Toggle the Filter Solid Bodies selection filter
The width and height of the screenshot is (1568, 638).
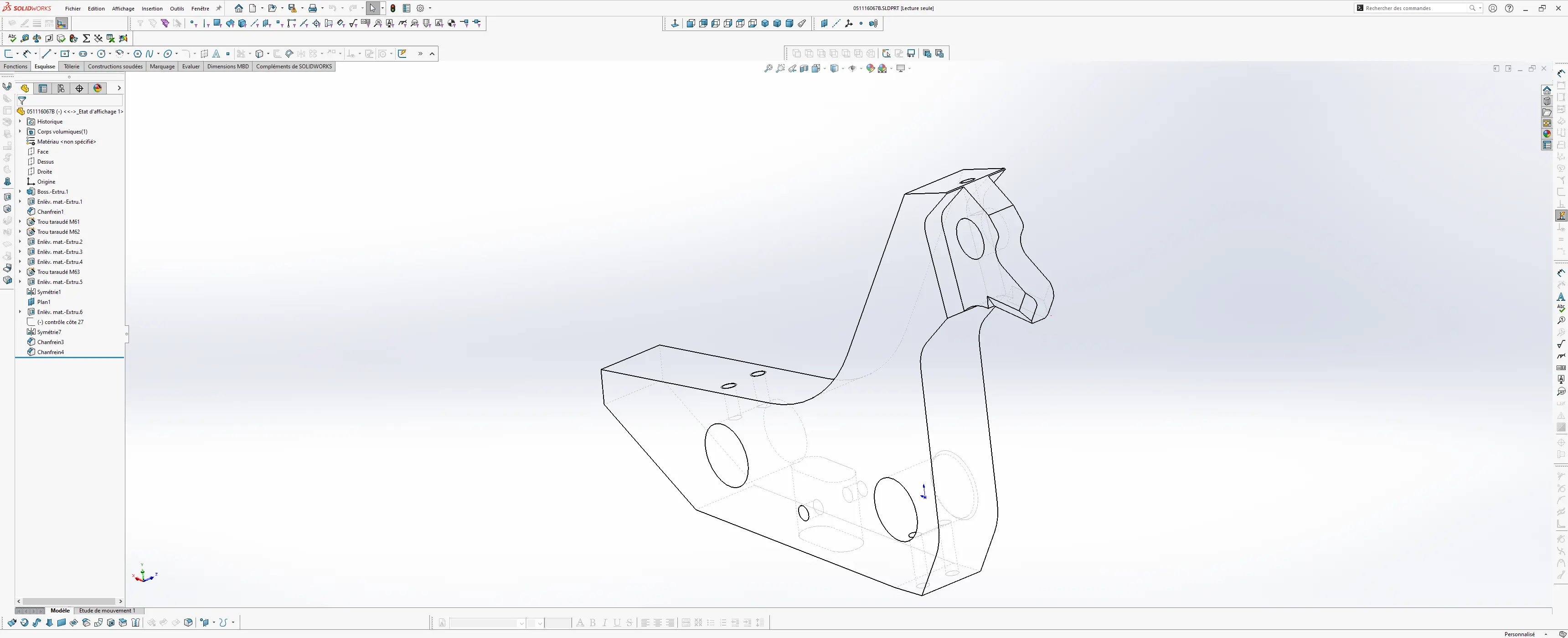[242, 23]
